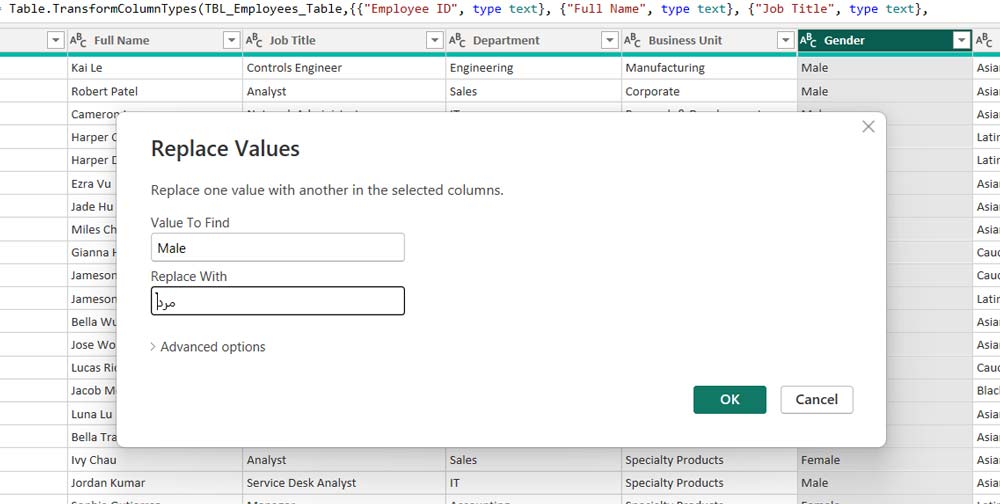Select the cell 'Manufacturing'
This screenshot has width=1000, height=504.
coord(709,68)
